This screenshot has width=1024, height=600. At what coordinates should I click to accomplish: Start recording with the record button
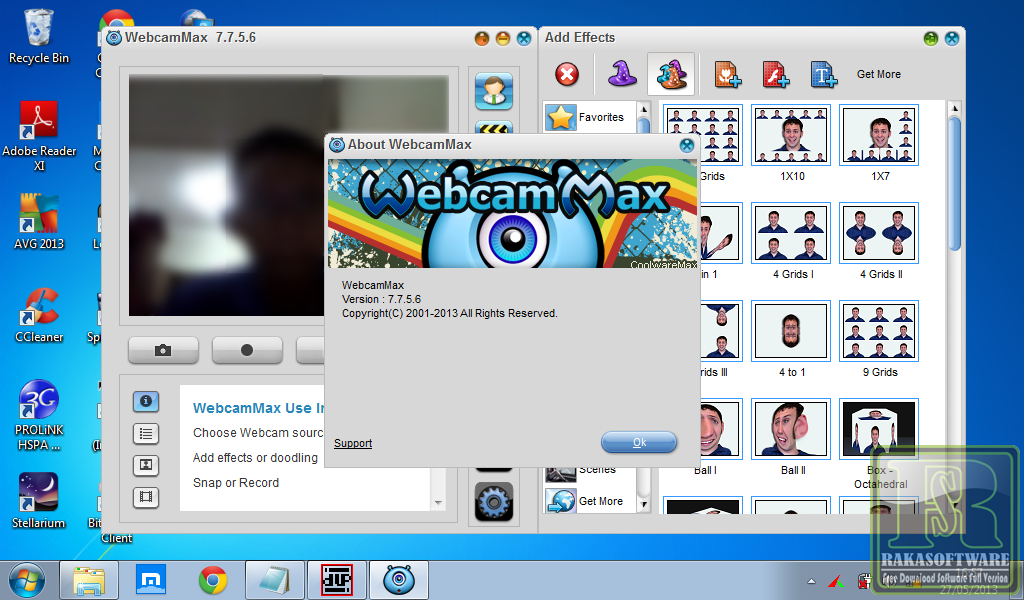coord(247,351)
